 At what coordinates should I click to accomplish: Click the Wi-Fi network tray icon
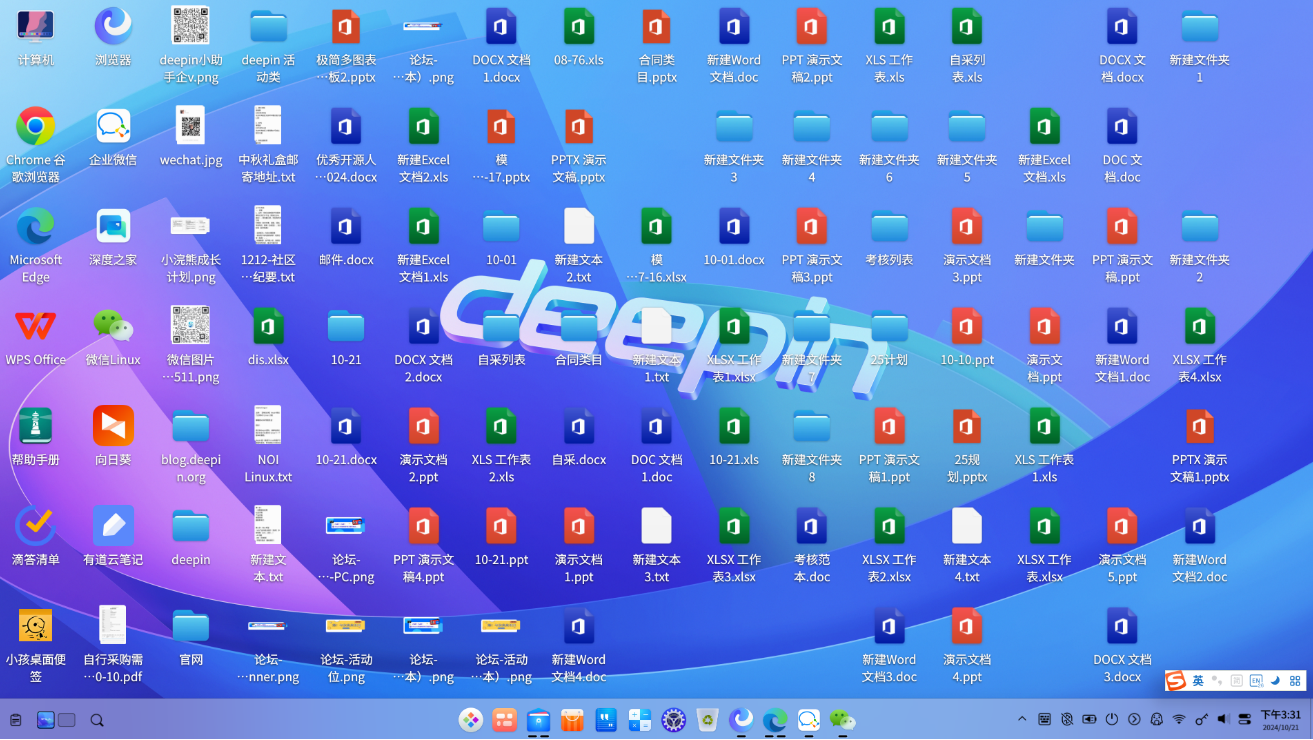(1179, 719)
